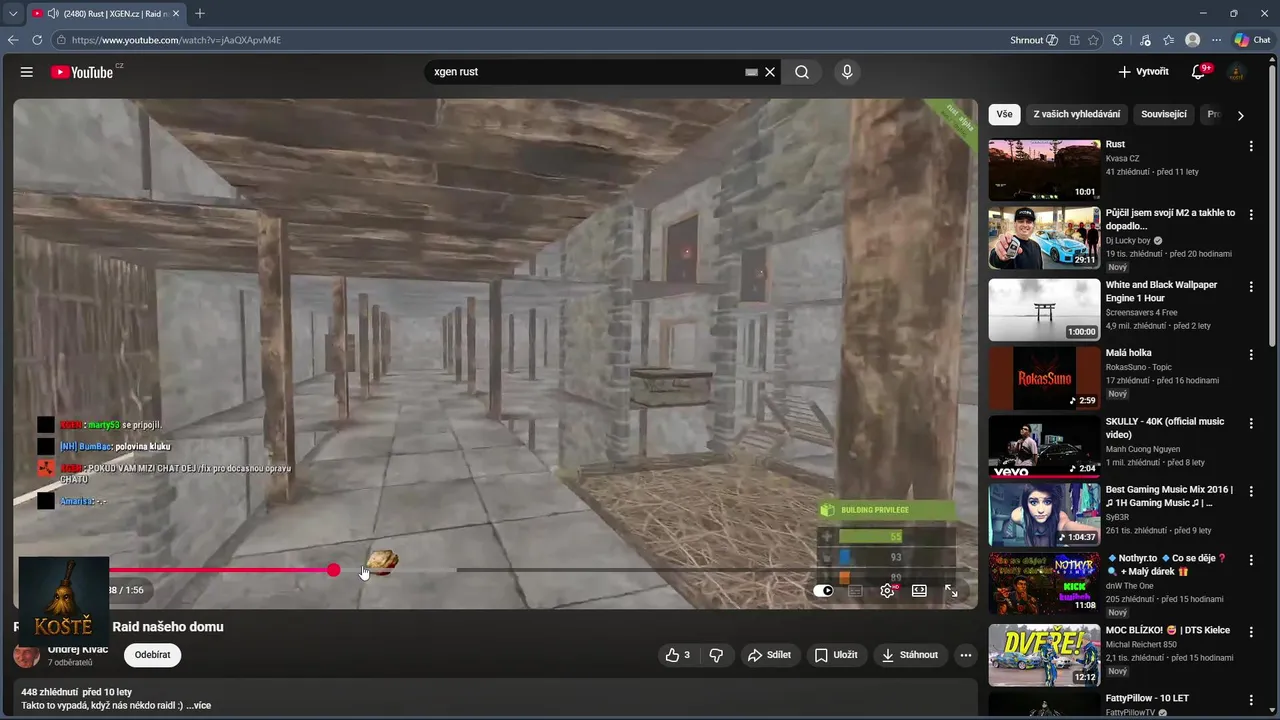Viewport: 1280px width, 720px height.
Task: Reload the page with the refresh icon
Action: (37, 40)
